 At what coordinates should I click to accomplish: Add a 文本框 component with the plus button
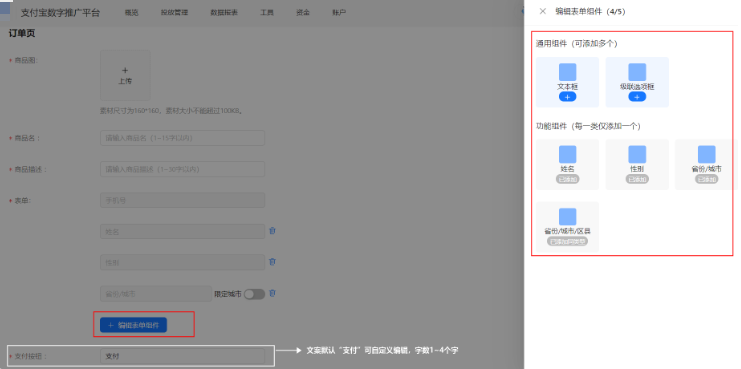[568, 97]
